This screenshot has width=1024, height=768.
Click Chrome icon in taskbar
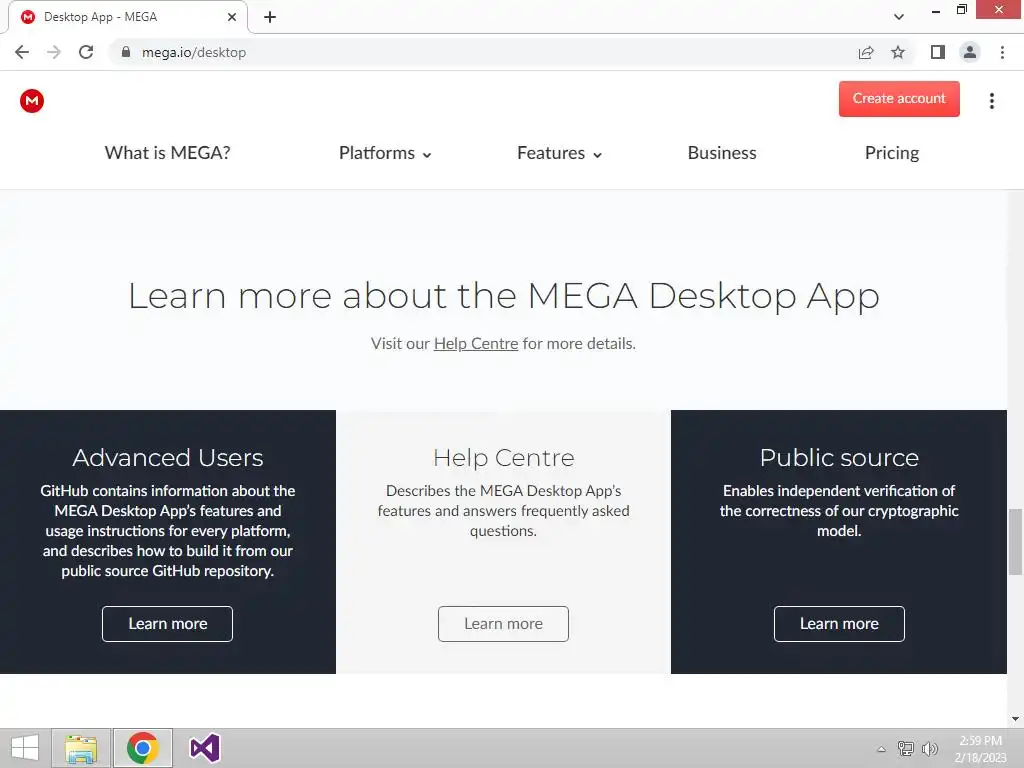click(142, 748)
